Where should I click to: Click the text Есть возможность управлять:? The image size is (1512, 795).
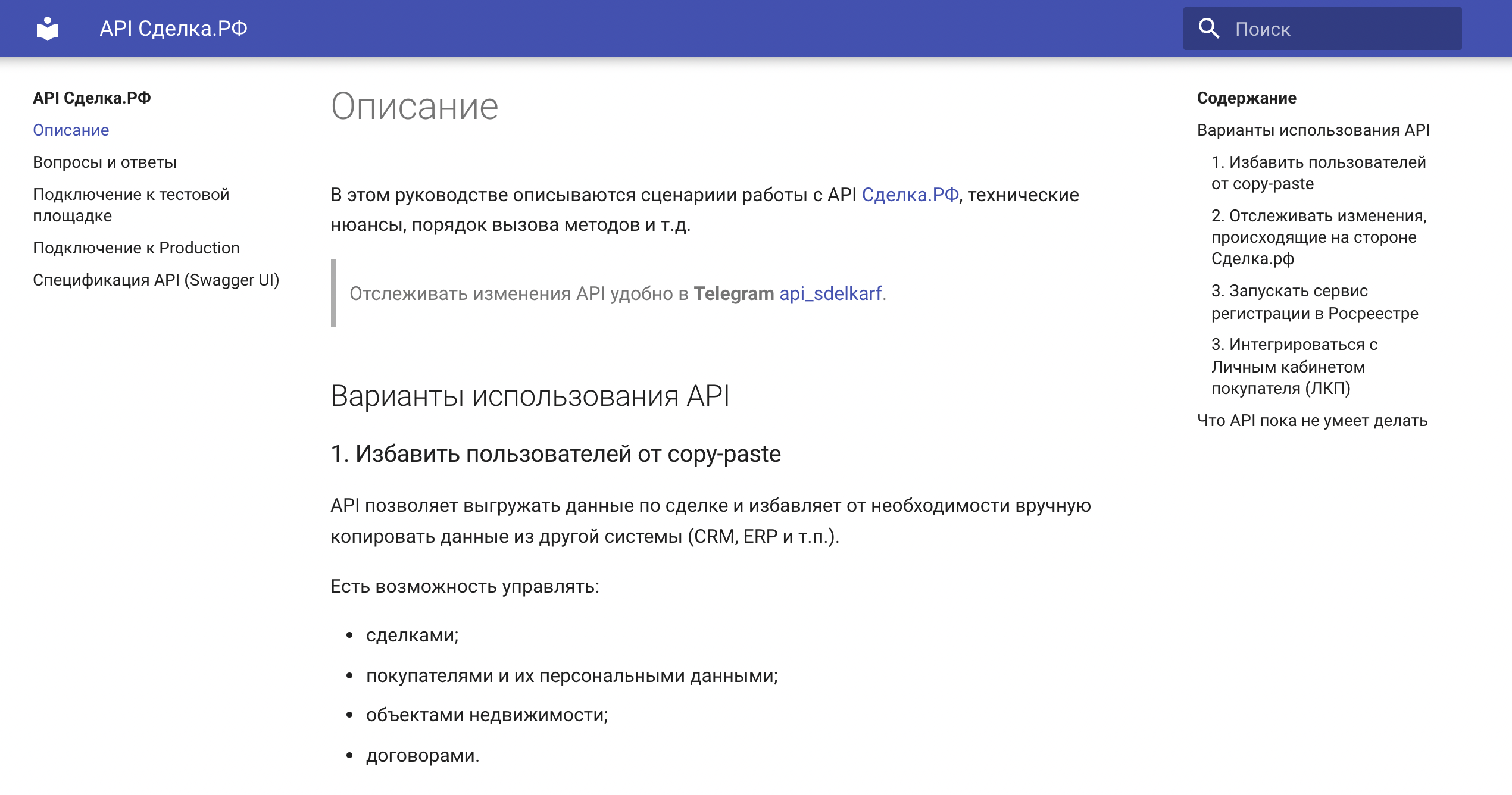[465, 586]
